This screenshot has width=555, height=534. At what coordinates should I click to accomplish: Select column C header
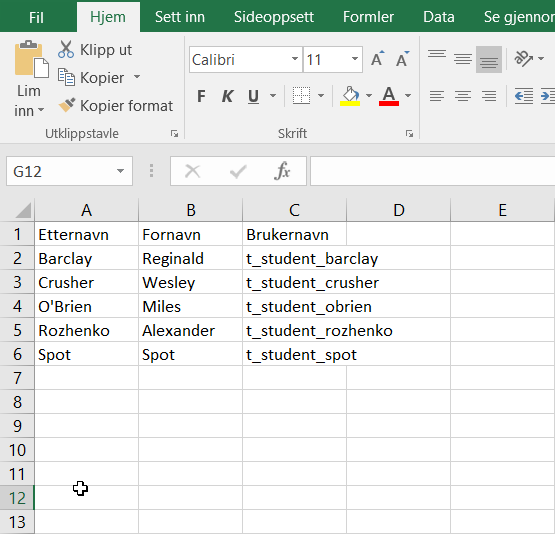pos(294,210)
